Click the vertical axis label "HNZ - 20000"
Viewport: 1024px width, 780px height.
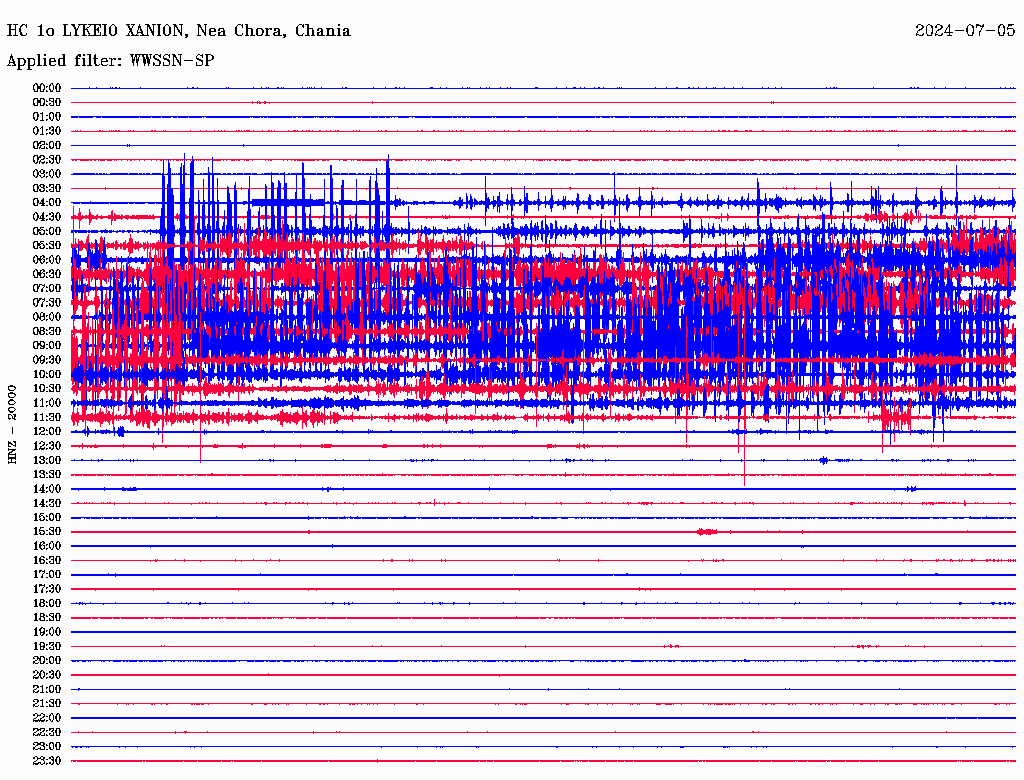(13, 424)
